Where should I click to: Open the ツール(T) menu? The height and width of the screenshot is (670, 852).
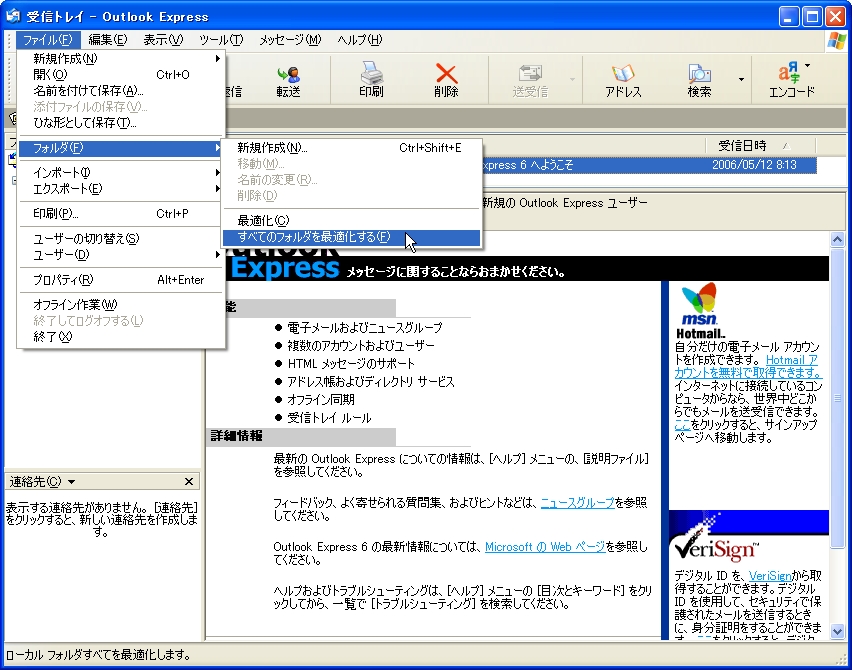pos(221,40)
